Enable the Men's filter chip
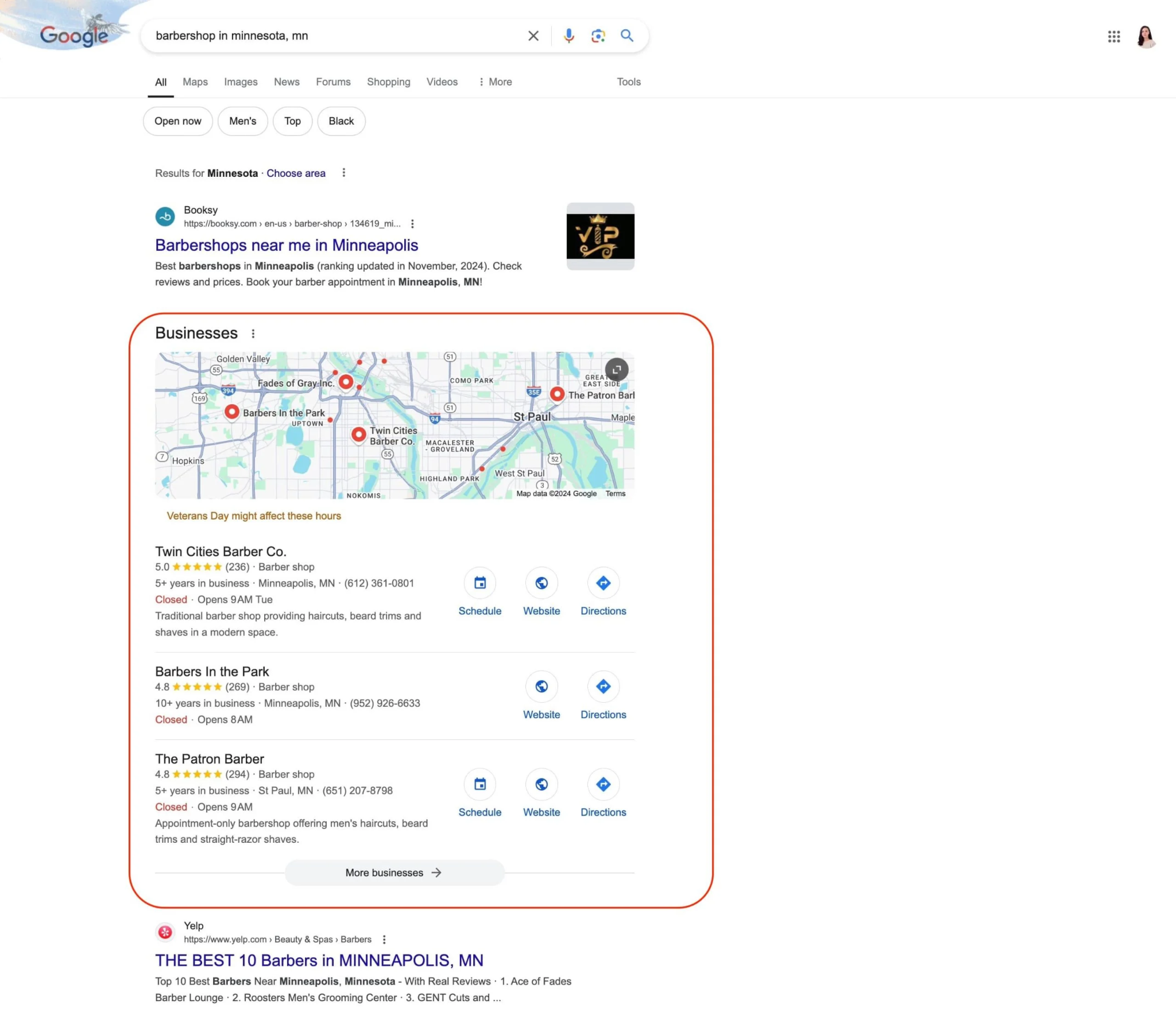The height and width of the screenshot is (1023, 1176). [x=243, y=121]
